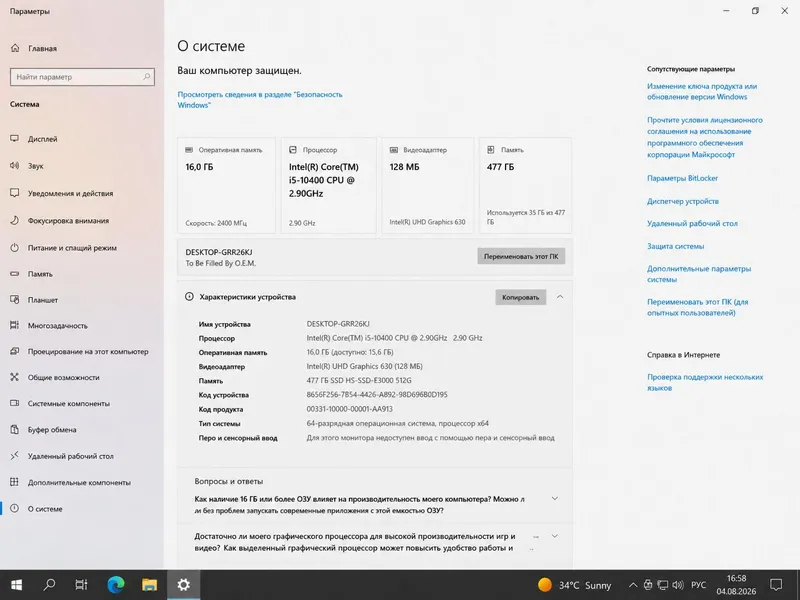This screenshot has width=800, height=600.
Task: Expand the графического процессора question
Action: pyautogui.click(x=555, y=536)
